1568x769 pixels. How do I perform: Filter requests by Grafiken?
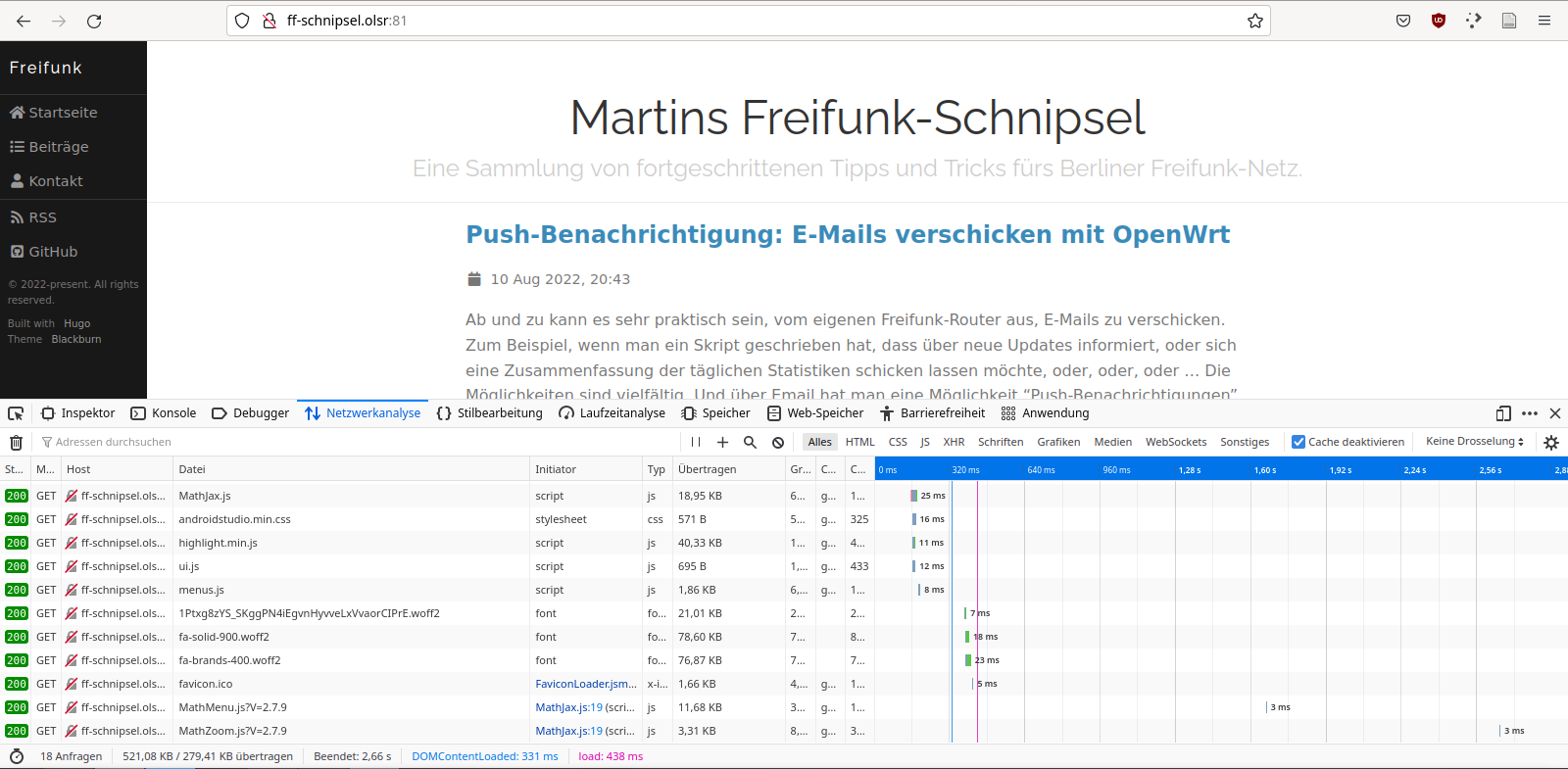[x=1058, y=442]
